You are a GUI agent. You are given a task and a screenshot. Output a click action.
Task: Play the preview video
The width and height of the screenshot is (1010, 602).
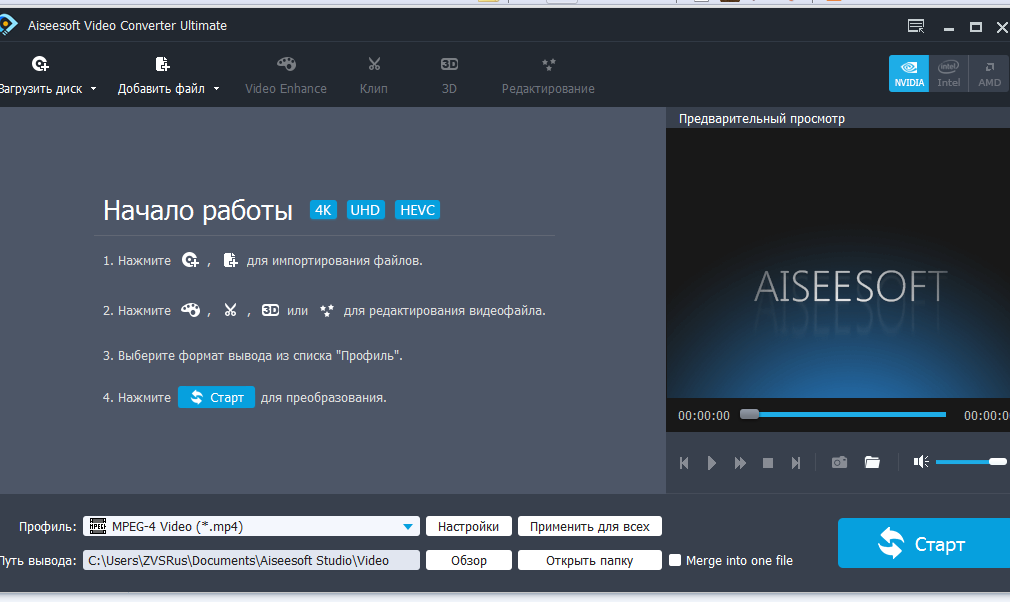(x=712, y=463)
